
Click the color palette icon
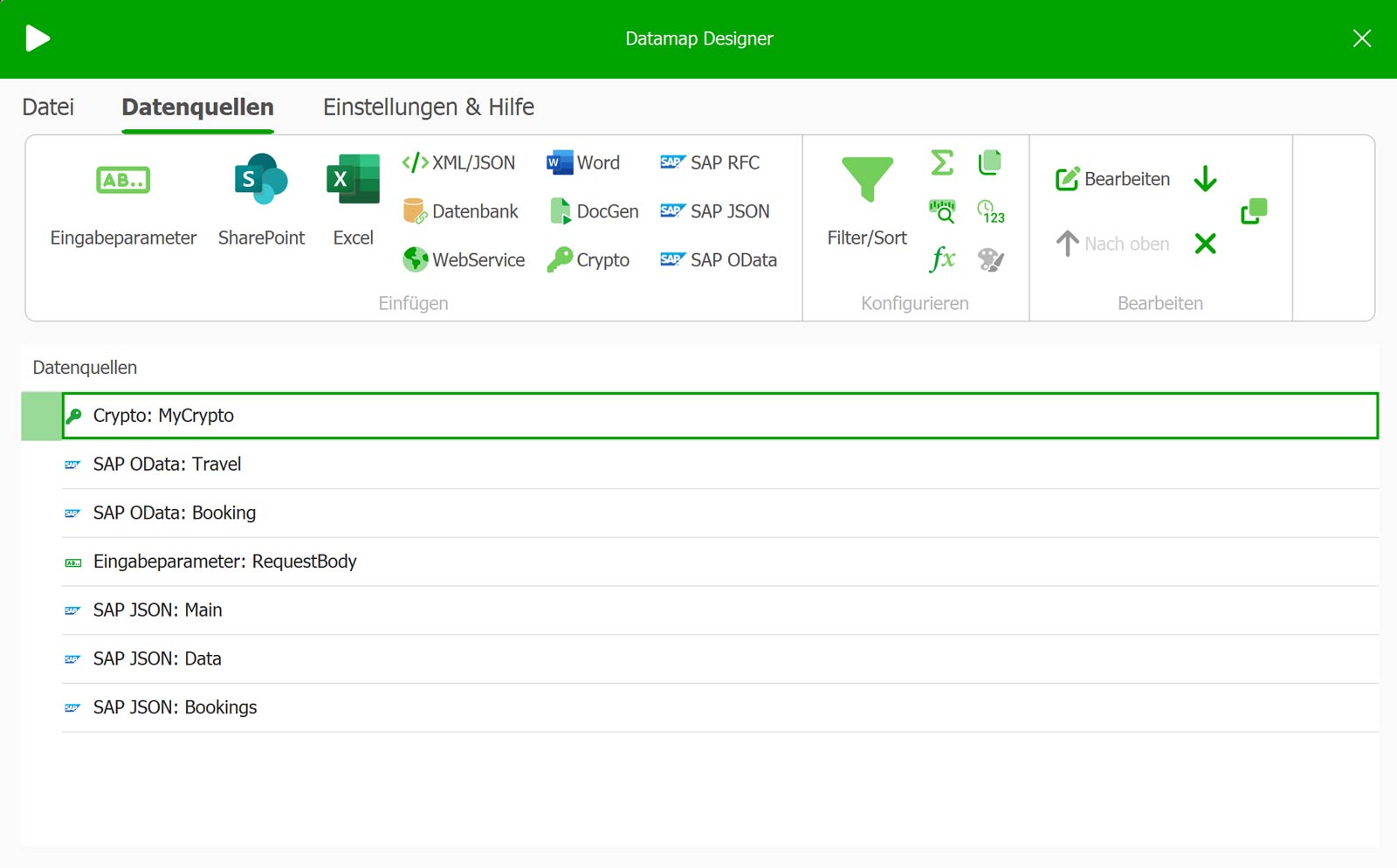[990, 259]
